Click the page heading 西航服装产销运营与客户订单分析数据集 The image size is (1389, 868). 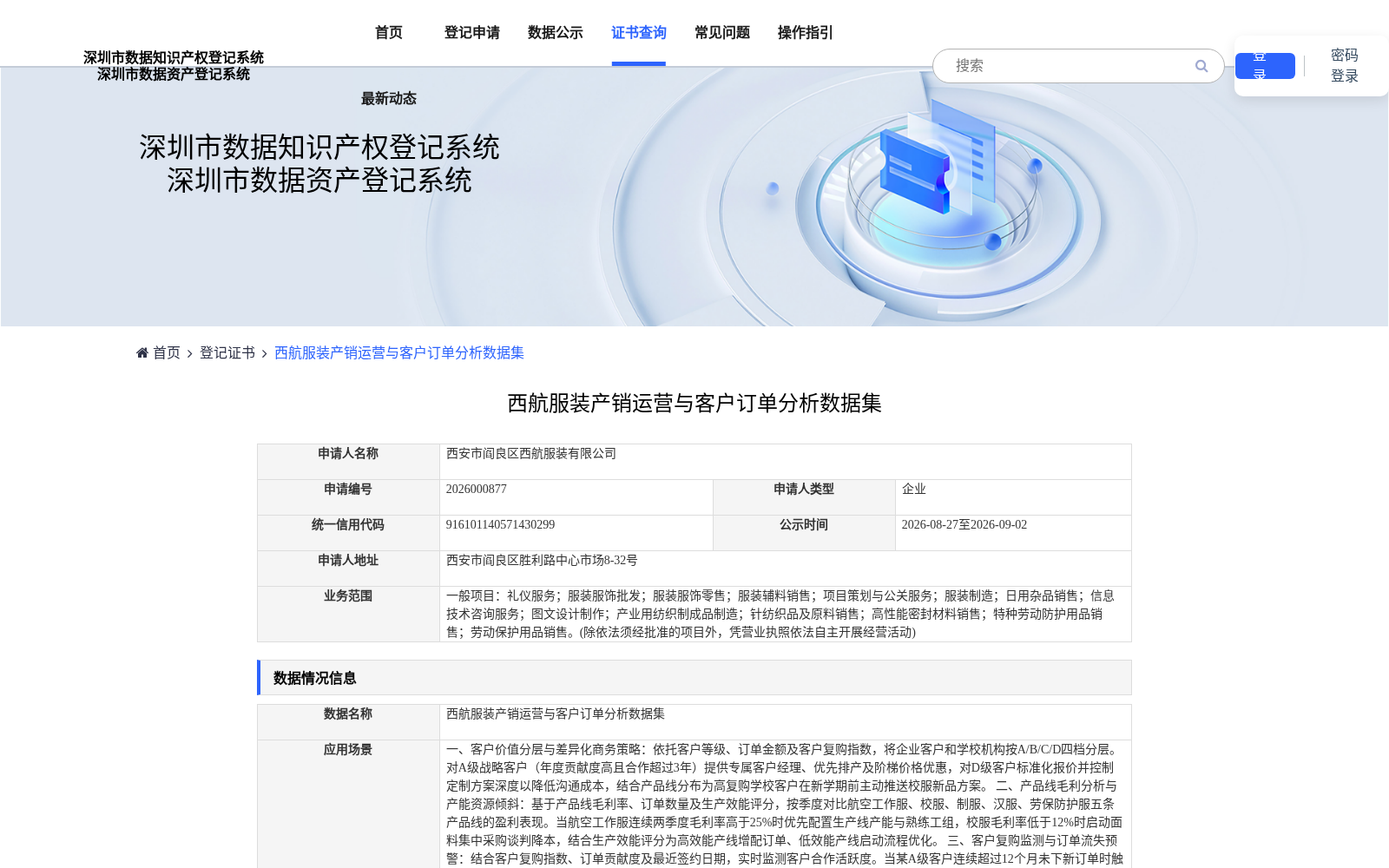point(694,404)
